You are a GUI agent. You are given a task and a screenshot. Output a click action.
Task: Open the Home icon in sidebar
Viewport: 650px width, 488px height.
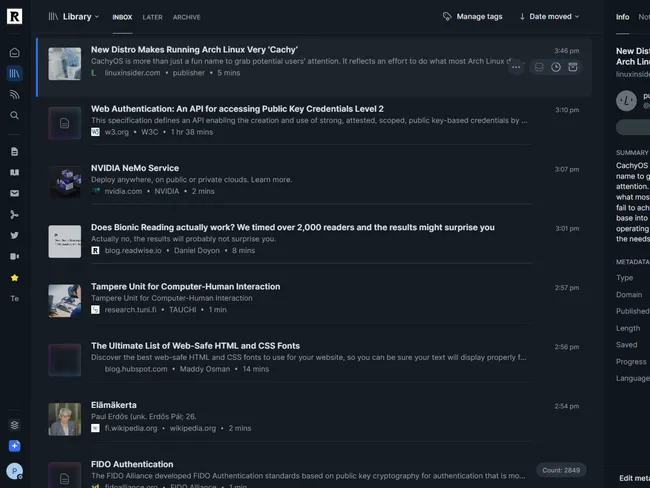point(15,53)
